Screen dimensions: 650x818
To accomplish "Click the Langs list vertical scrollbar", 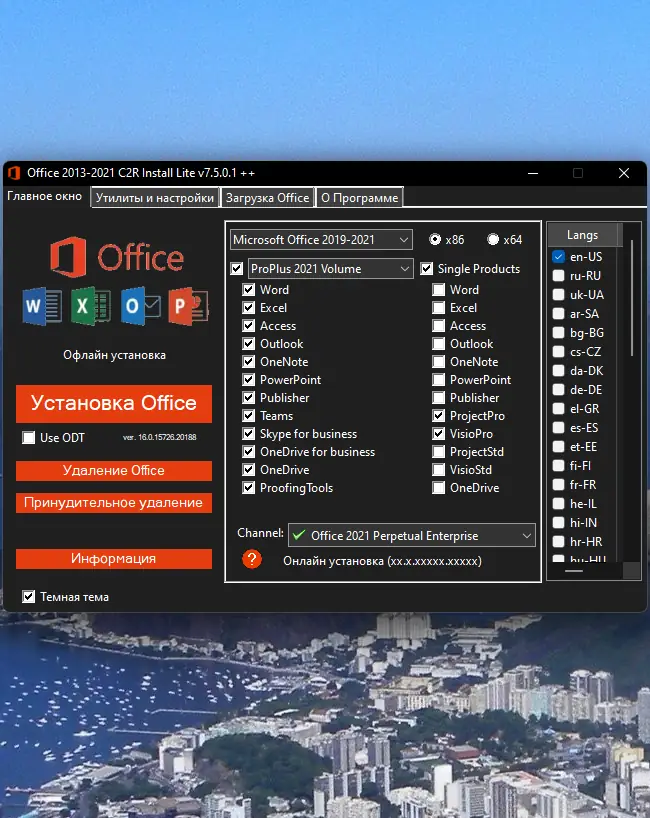I will [x=632, y=298].
